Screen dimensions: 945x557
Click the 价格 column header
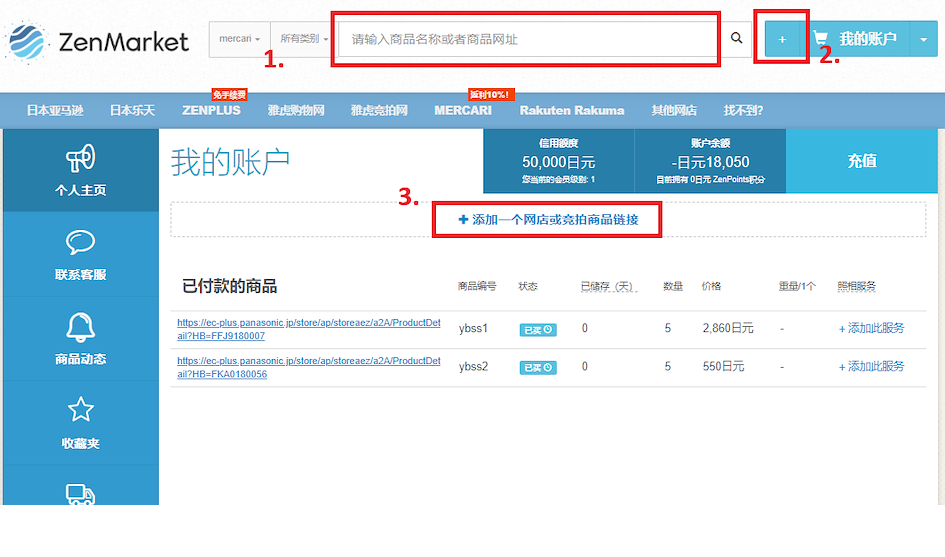click(x=711, y=286)
